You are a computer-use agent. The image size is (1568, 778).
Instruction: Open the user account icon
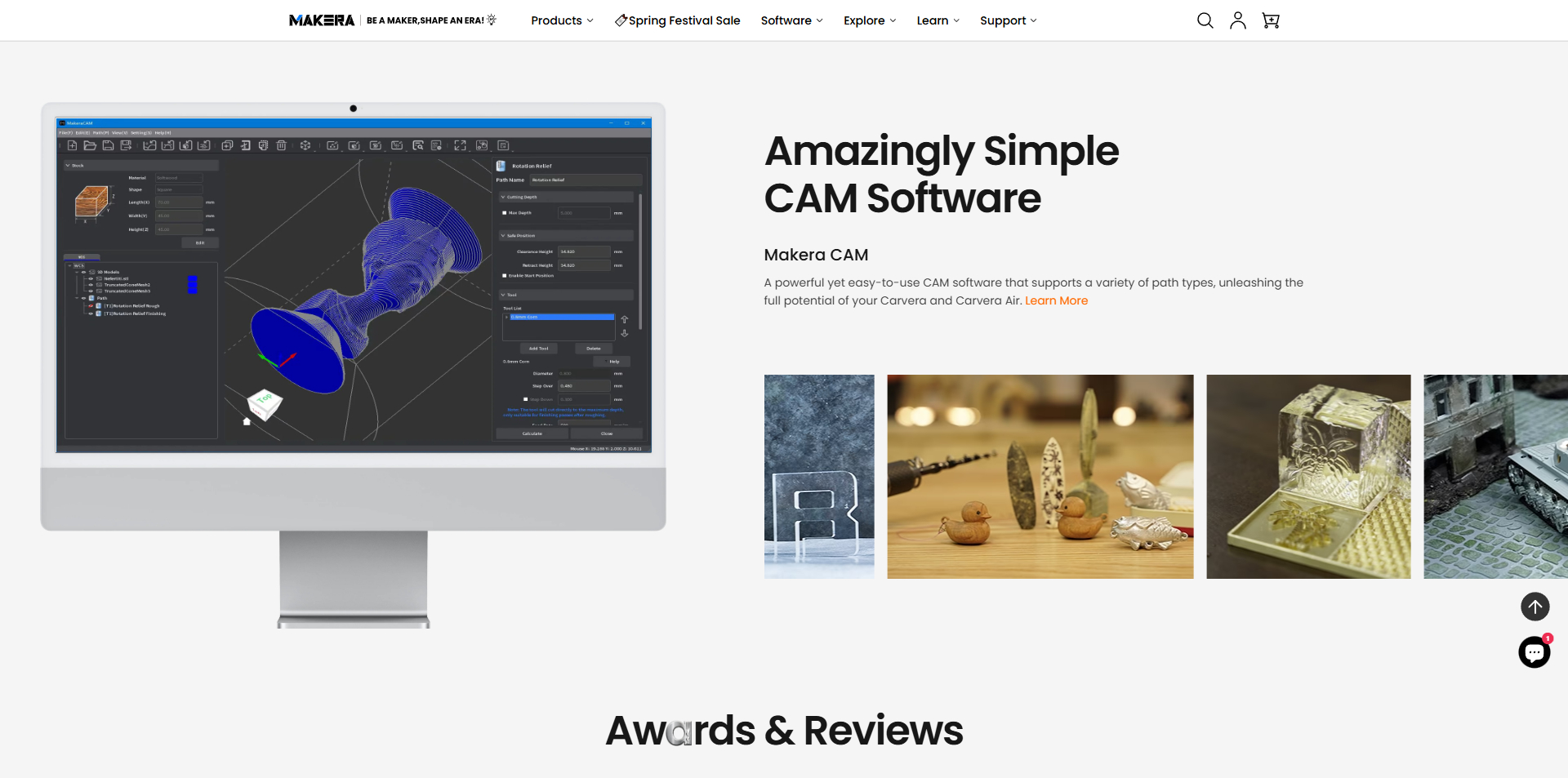tap(1238, 20)
